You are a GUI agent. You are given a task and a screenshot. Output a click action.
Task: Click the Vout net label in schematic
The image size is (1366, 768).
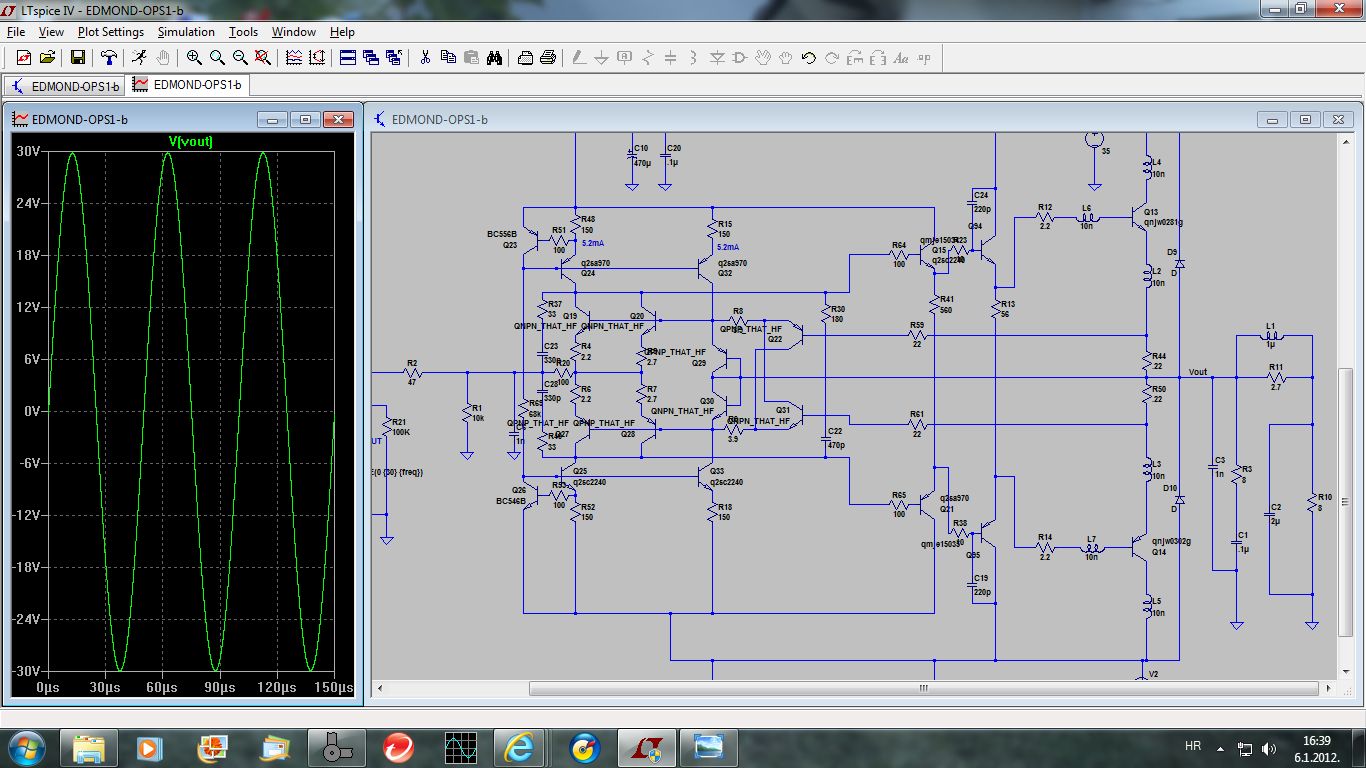(1198, 372)
